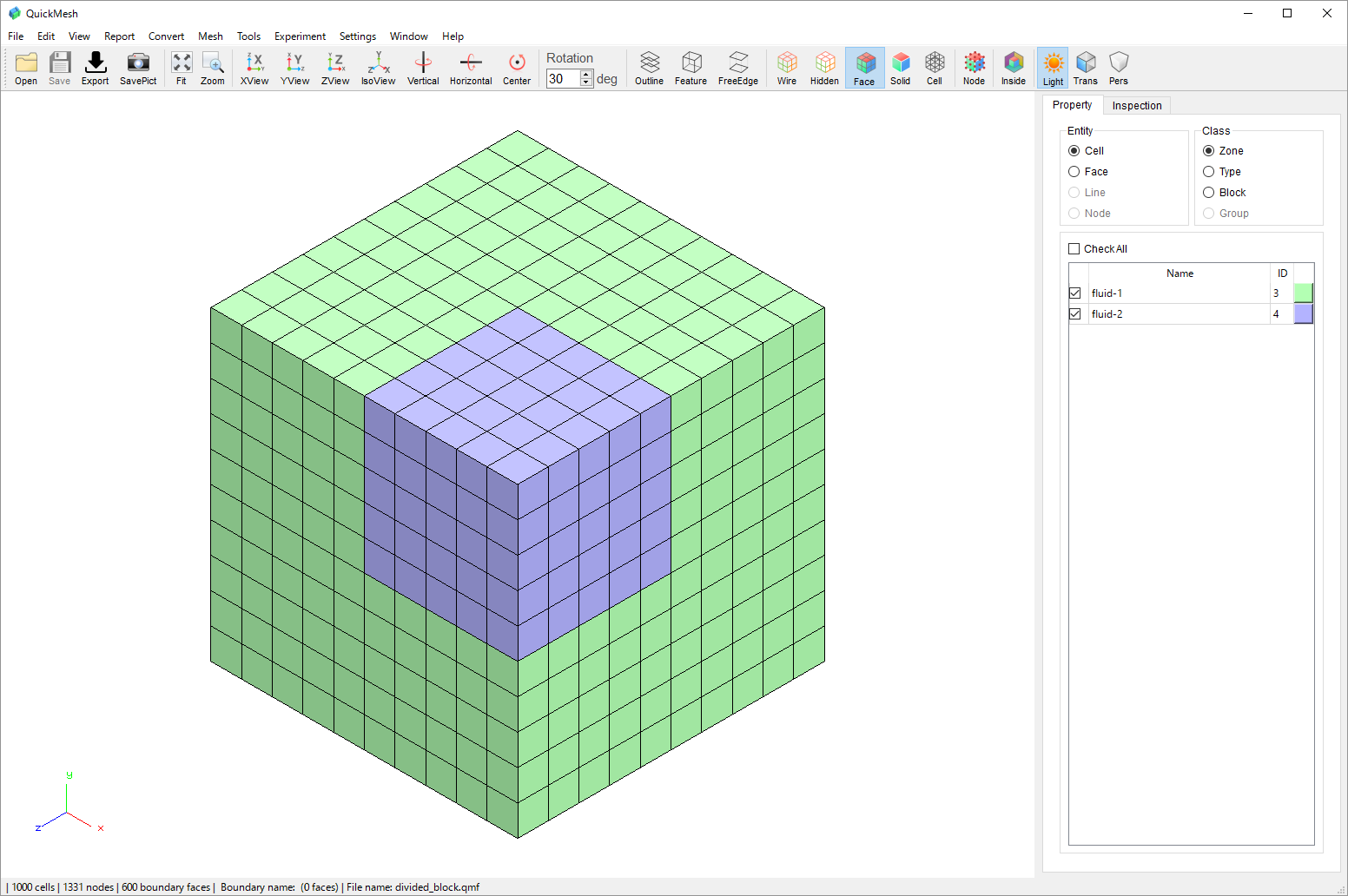The image size is (1348, 896).
Task: Toggle the Face display mode
Action: 864,68
